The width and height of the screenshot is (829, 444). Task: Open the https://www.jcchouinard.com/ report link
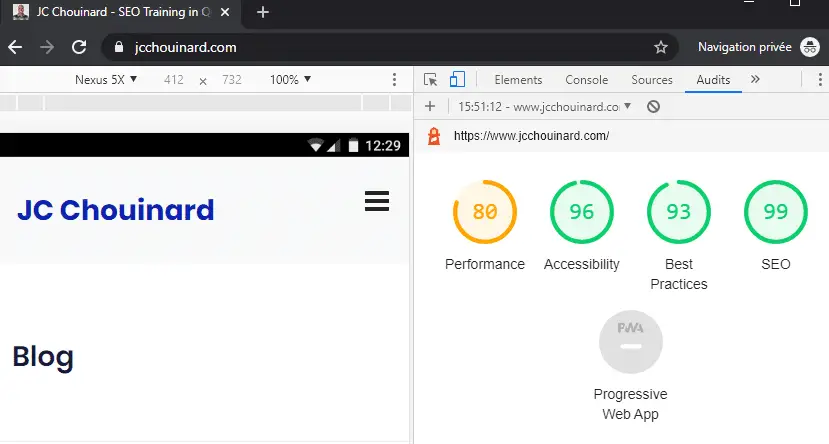click(531, 136)
